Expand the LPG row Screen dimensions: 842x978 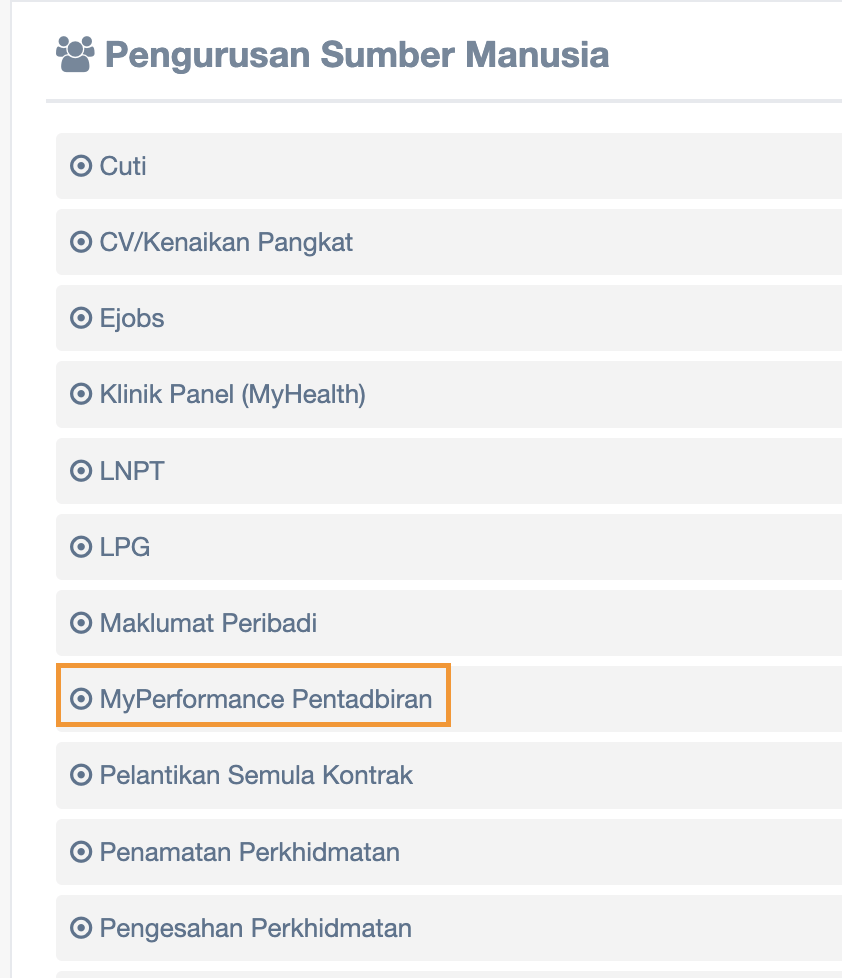[125, 547]
